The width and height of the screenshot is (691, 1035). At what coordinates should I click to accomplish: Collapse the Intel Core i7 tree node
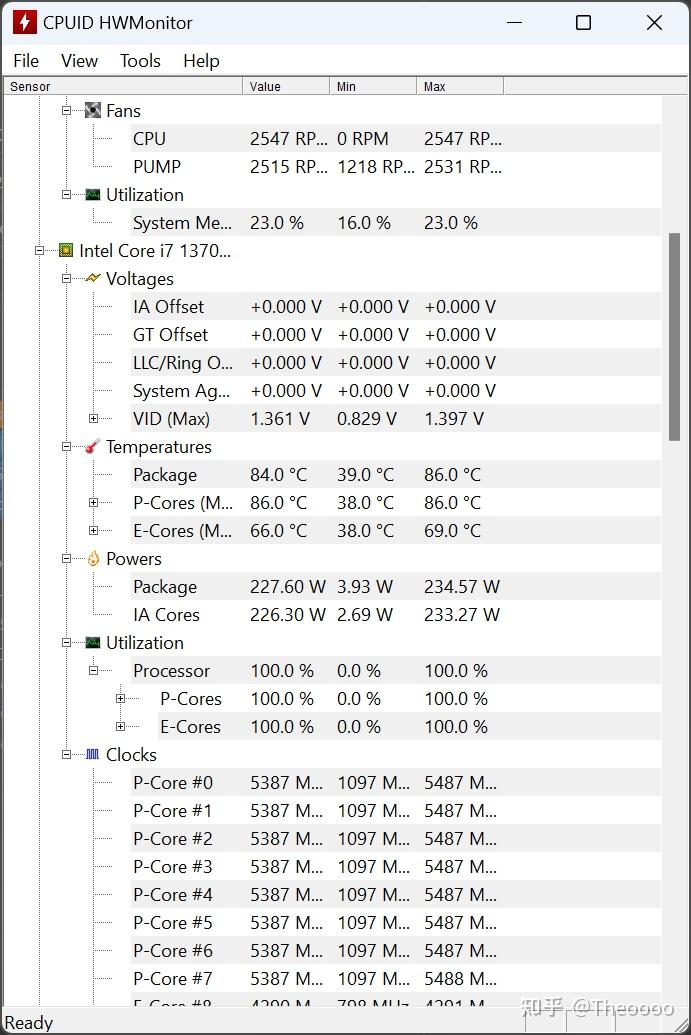click(x=39, y=251)
